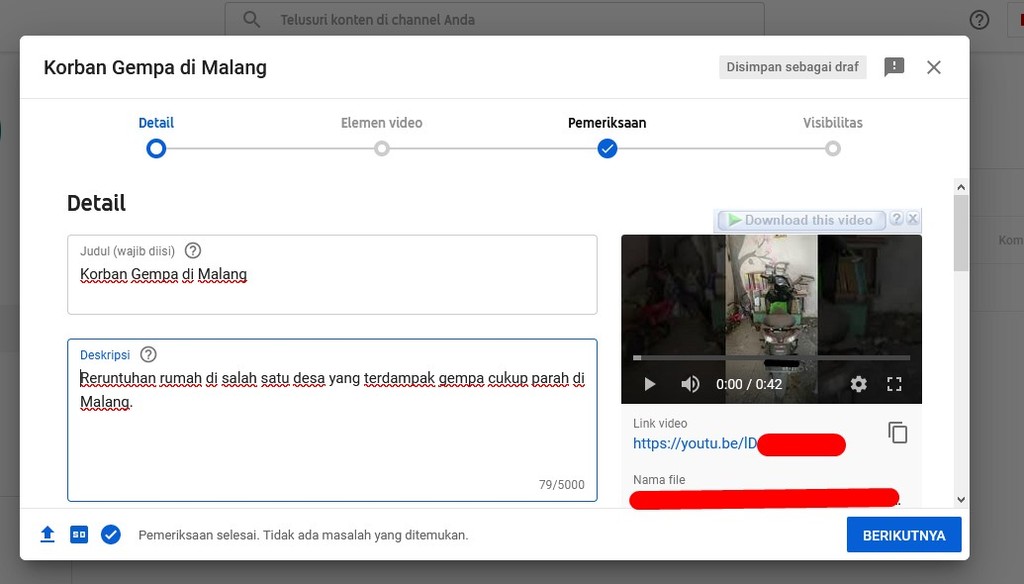The image size is (1024, 584).
Task: Send feedback using the exclamation speech-bubble icon
Action: (894, 67)
